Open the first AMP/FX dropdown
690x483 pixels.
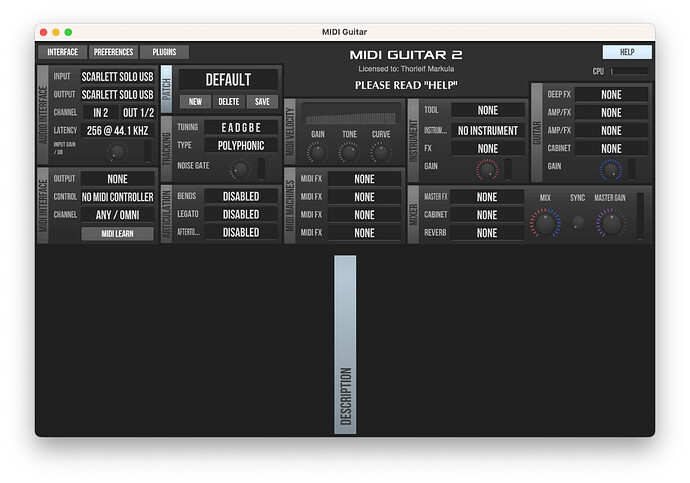pos(611,113)
